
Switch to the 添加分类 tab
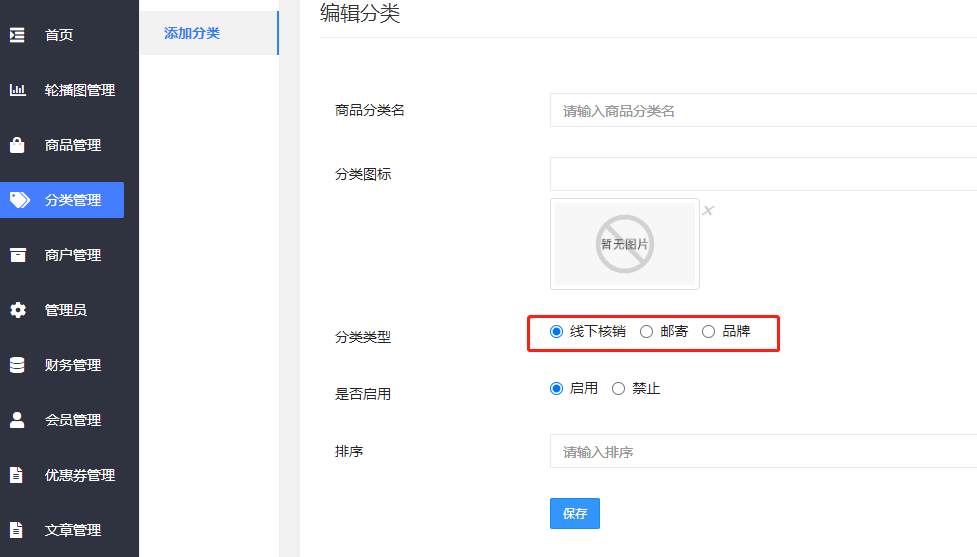point(209,33)
